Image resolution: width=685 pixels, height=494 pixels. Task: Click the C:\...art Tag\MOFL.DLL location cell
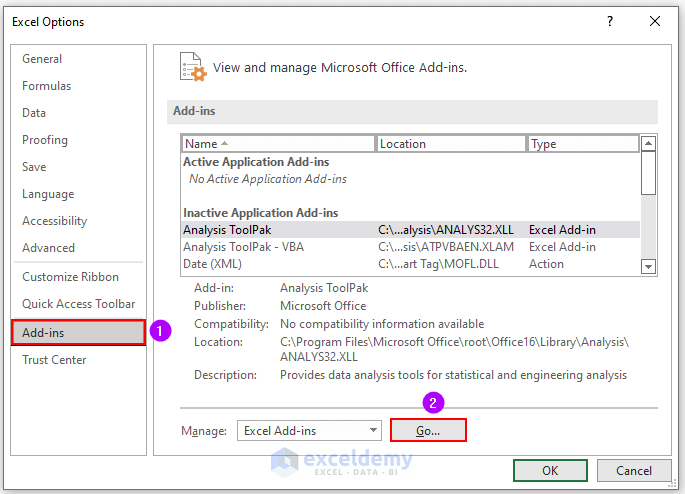pos(438,264)
